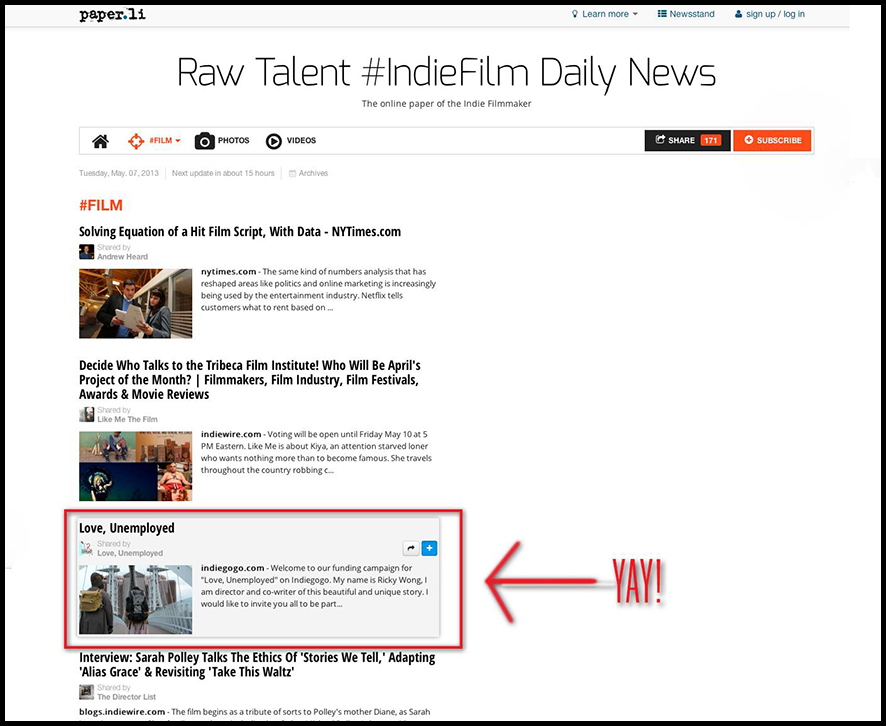This screenshot has height=726, width=886.
Task: Click the calendar icon next to Archives
Action: tap(292, 173)
